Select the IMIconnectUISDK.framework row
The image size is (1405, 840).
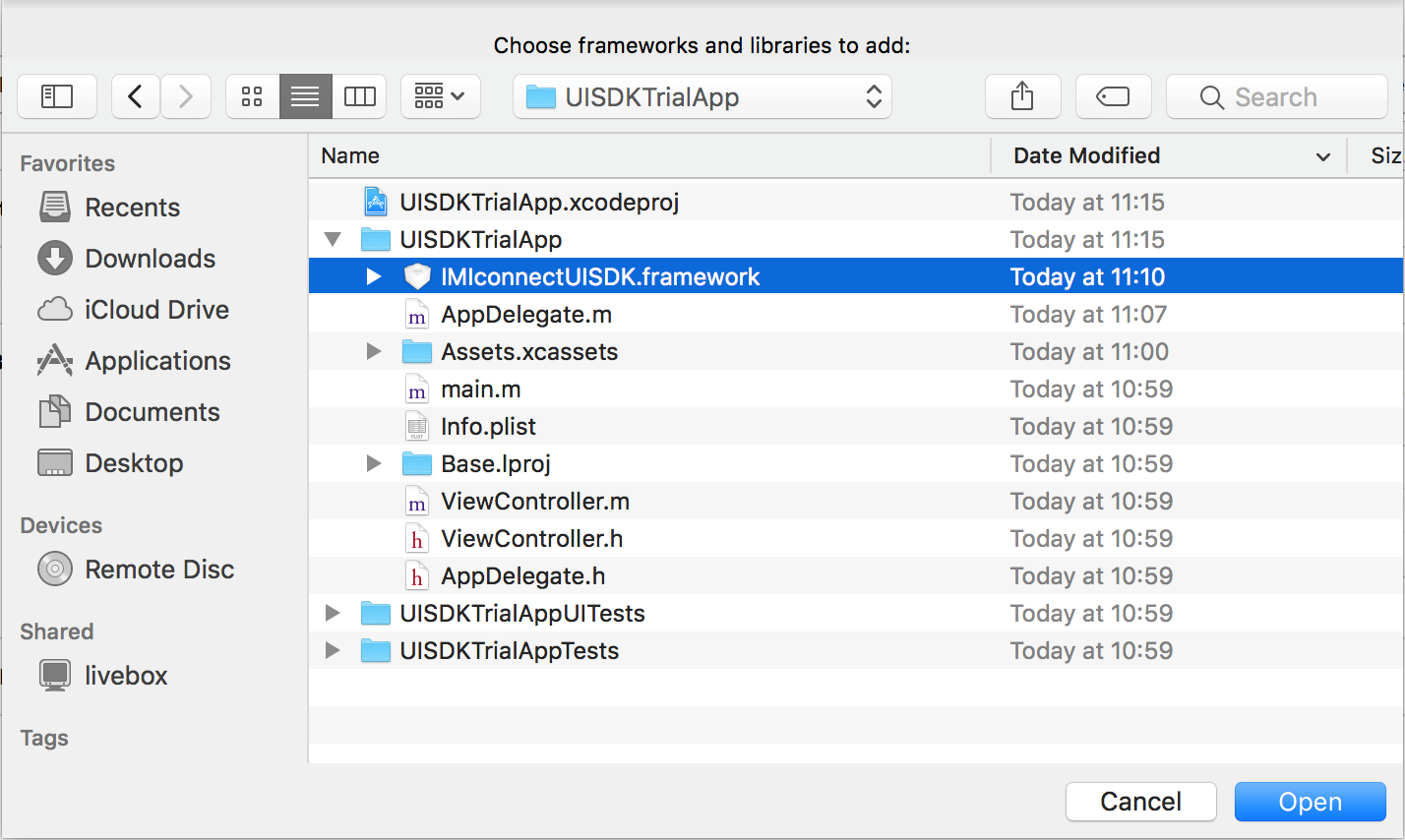tap(856, 276)
